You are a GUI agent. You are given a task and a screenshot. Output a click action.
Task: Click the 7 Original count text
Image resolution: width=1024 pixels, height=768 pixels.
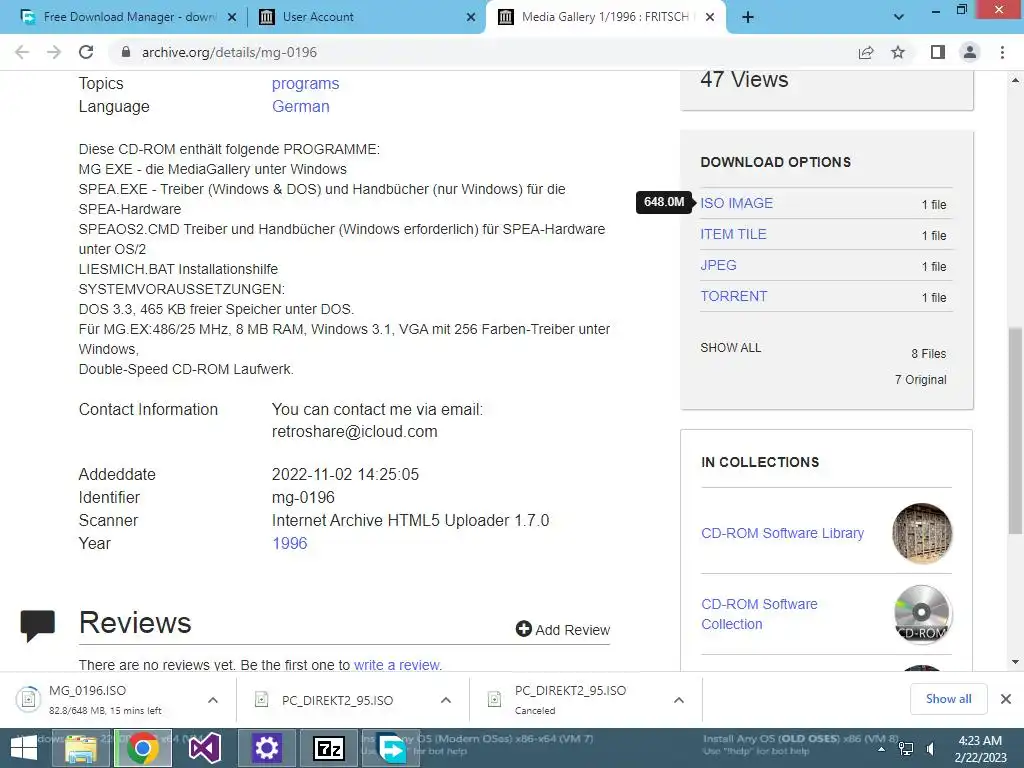(x=920, y=380)
